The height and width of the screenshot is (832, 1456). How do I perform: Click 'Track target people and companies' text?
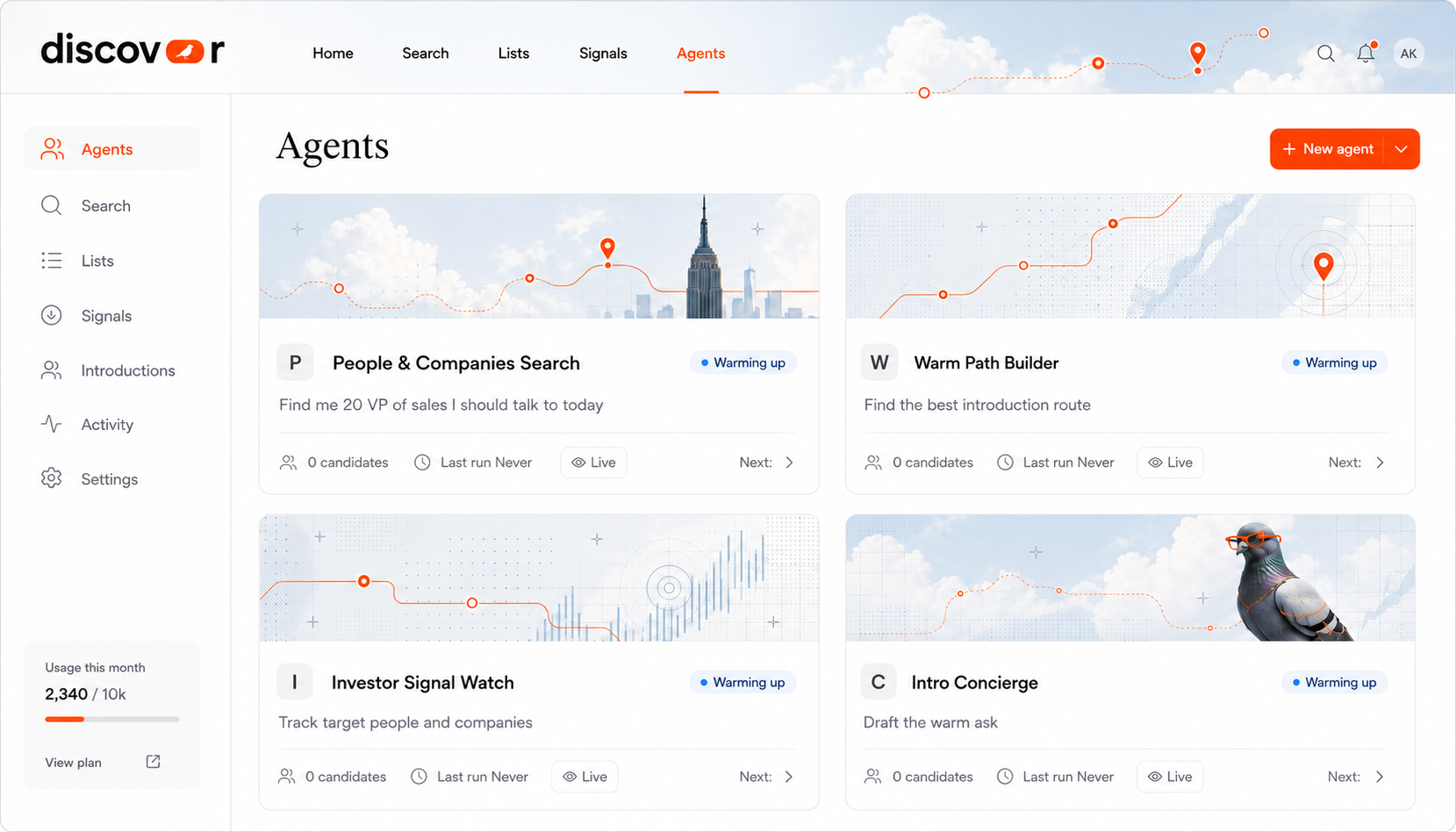click(x=405, y=722)
